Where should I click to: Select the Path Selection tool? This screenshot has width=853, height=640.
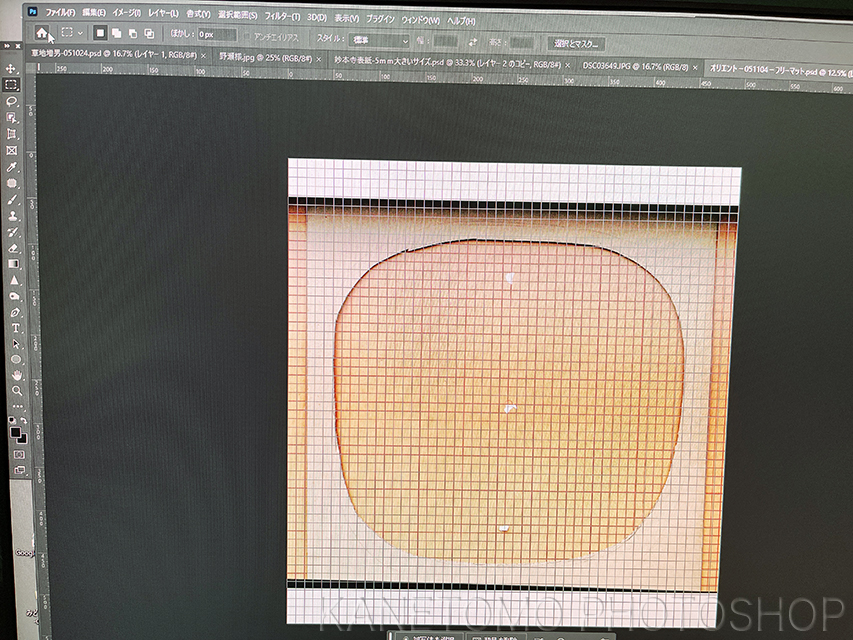pos(16,344)
